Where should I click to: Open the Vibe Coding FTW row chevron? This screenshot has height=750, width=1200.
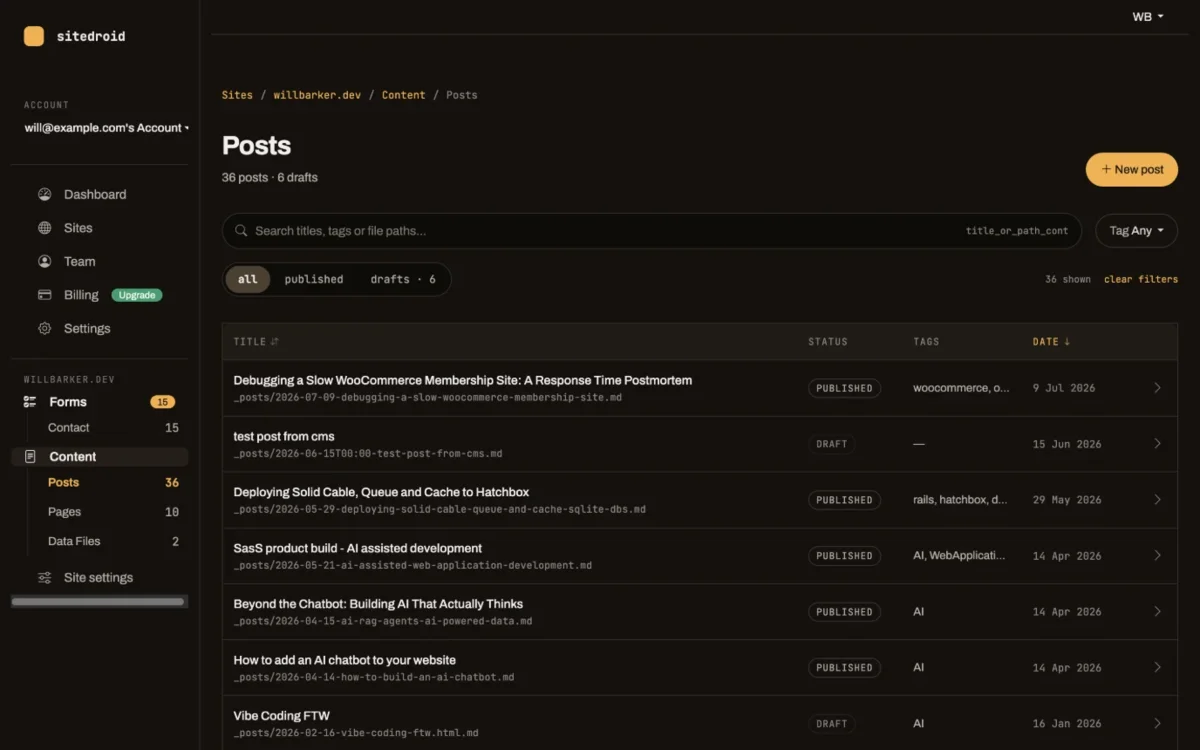click(x=1157, y=724)
